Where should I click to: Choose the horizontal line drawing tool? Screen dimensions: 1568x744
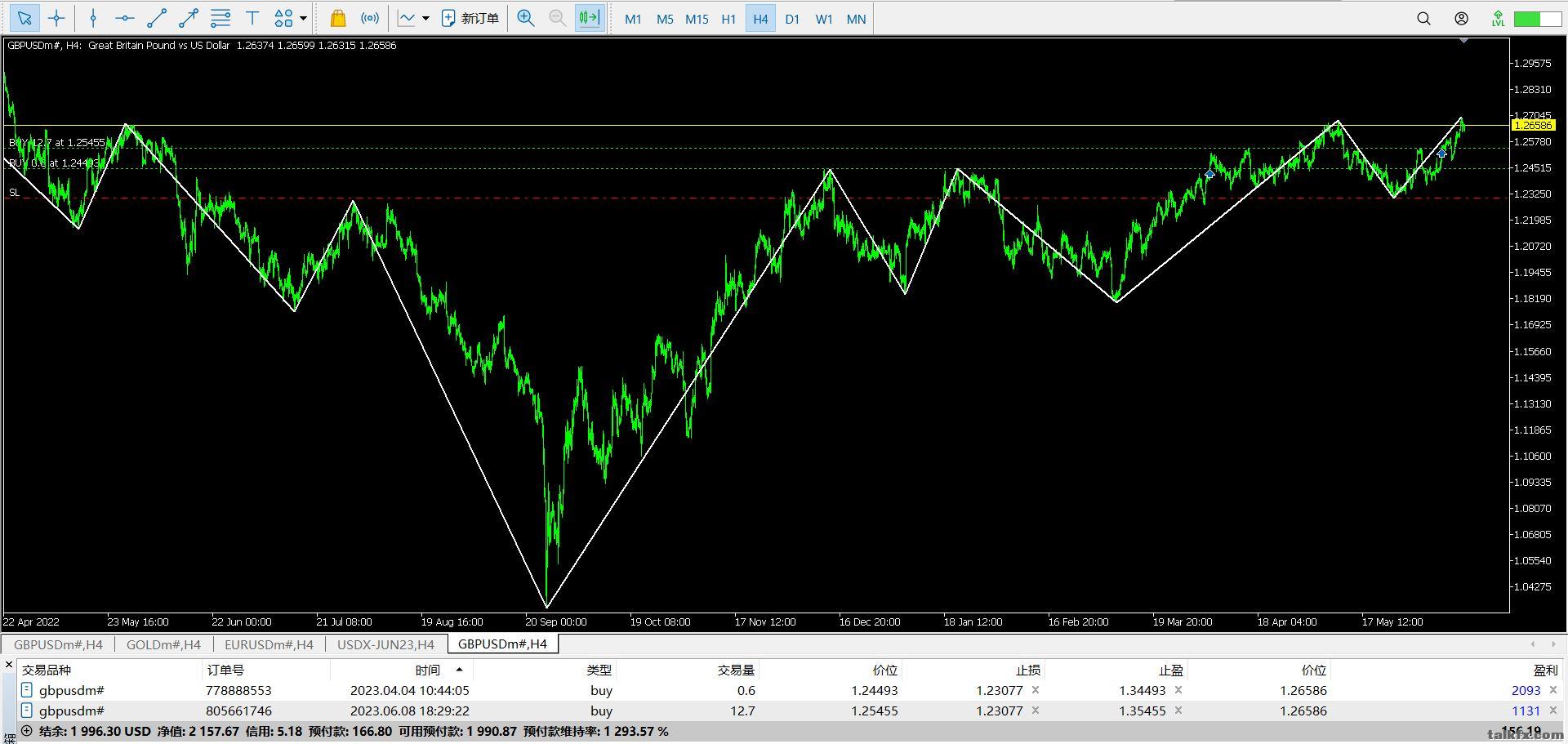tap(125, 18)
